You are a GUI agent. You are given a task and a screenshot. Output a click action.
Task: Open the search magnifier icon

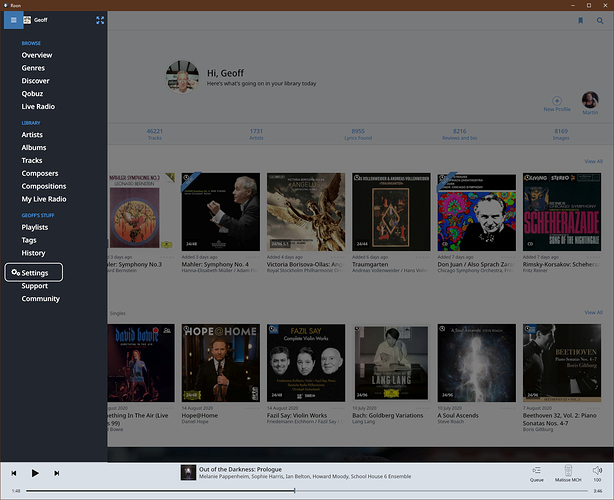point(600,20)
